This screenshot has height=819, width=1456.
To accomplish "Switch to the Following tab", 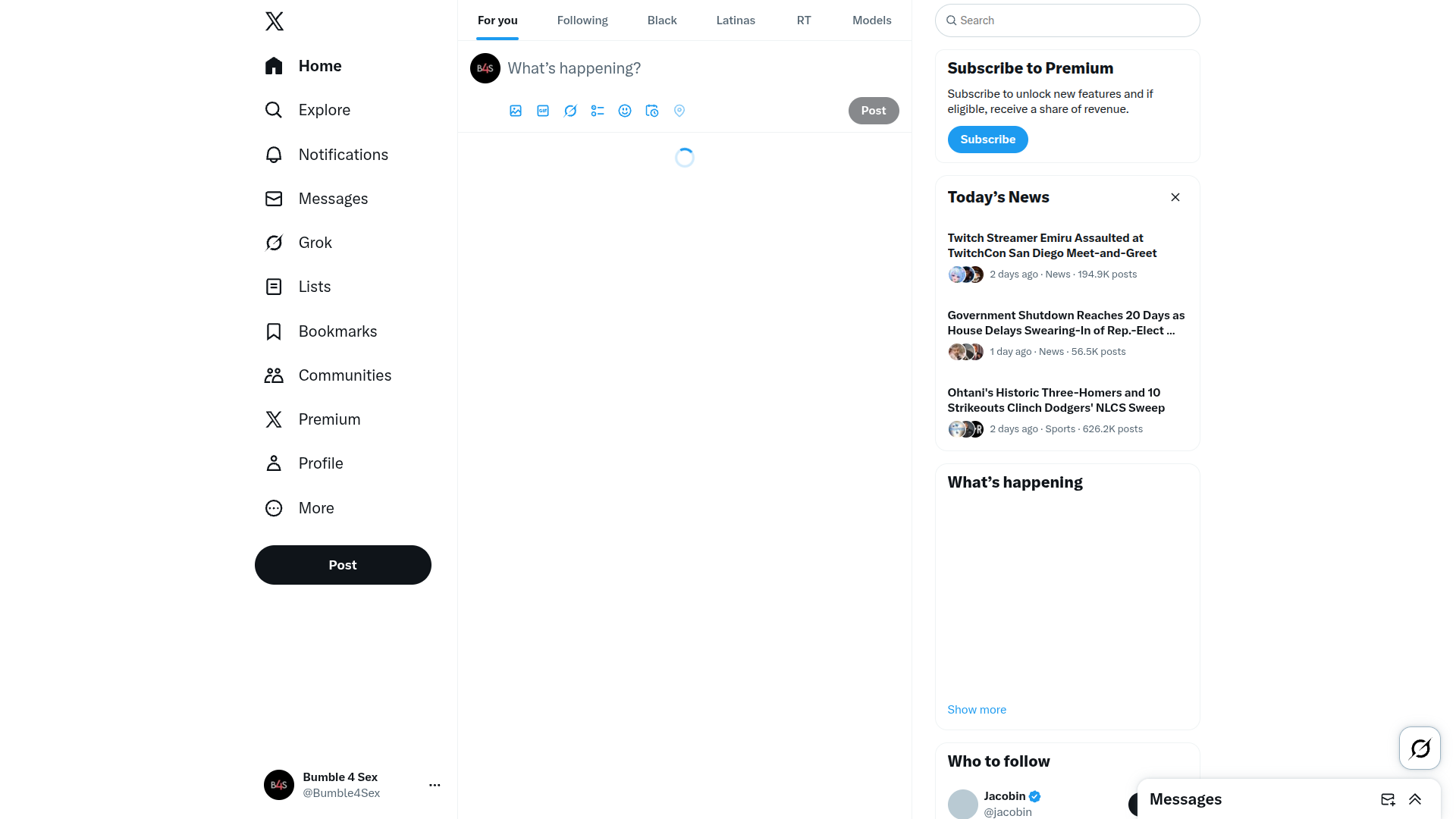I will pos(582,20).
